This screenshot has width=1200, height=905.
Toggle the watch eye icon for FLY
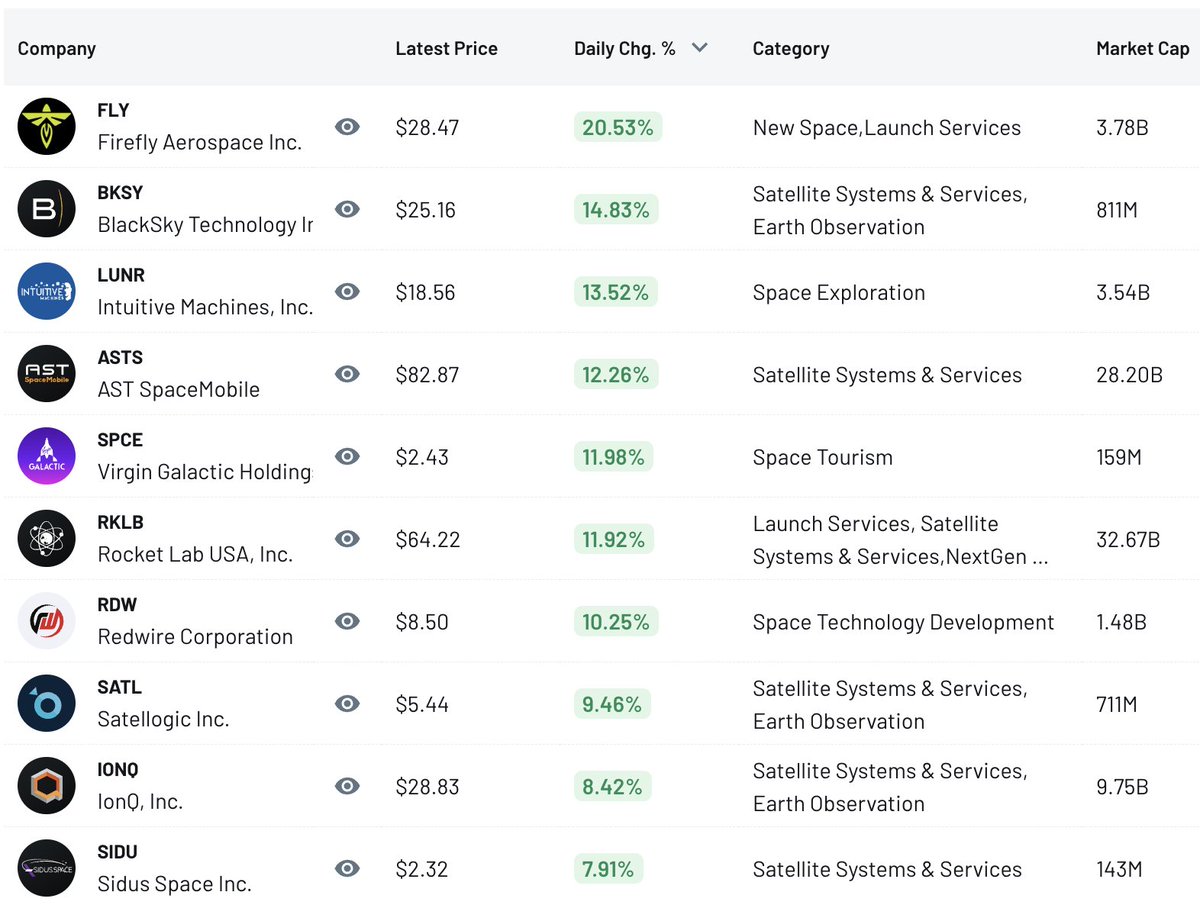click(x=347, y=126)
